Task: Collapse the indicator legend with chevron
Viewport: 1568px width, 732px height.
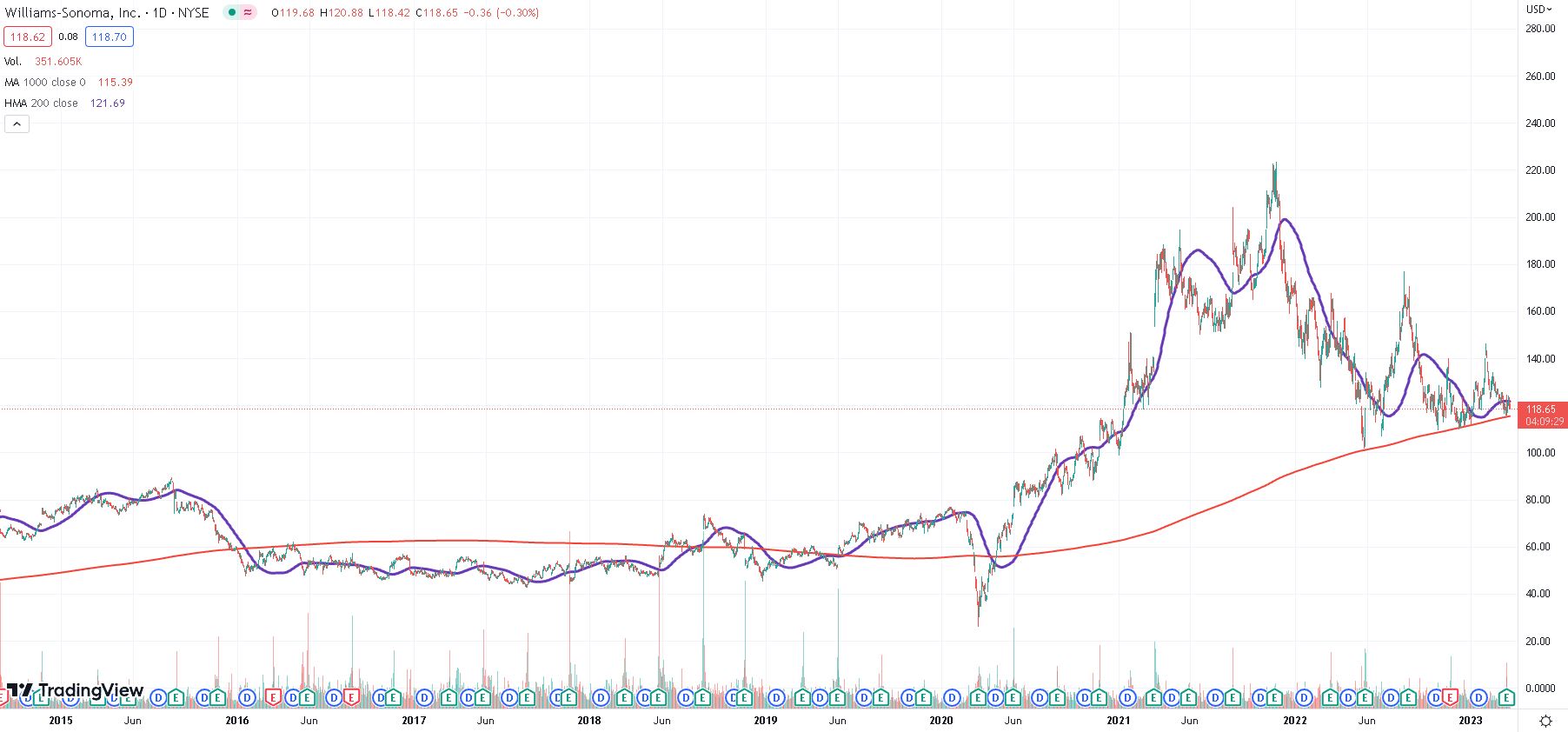Action: pos(17,124)
